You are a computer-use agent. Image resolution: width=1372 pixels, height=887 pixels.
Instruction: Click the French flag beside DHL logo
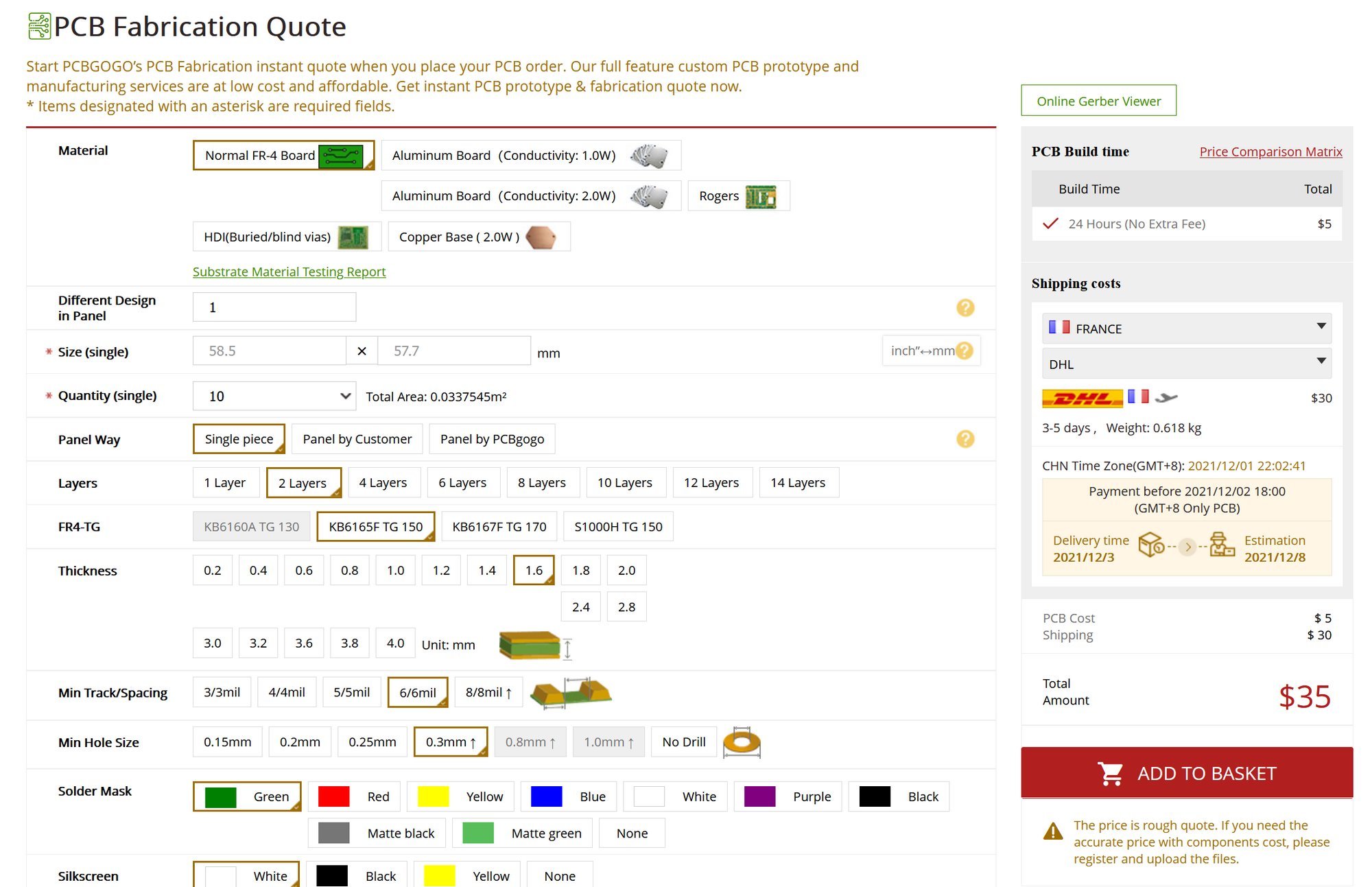point(1138,397)
